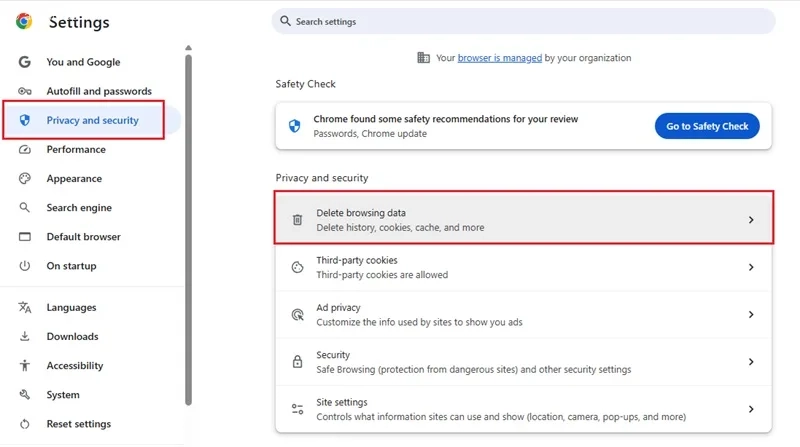Viewport: 800px width, 447px height.
Task: Click the Search settings input field
Action: pos(523,21)
